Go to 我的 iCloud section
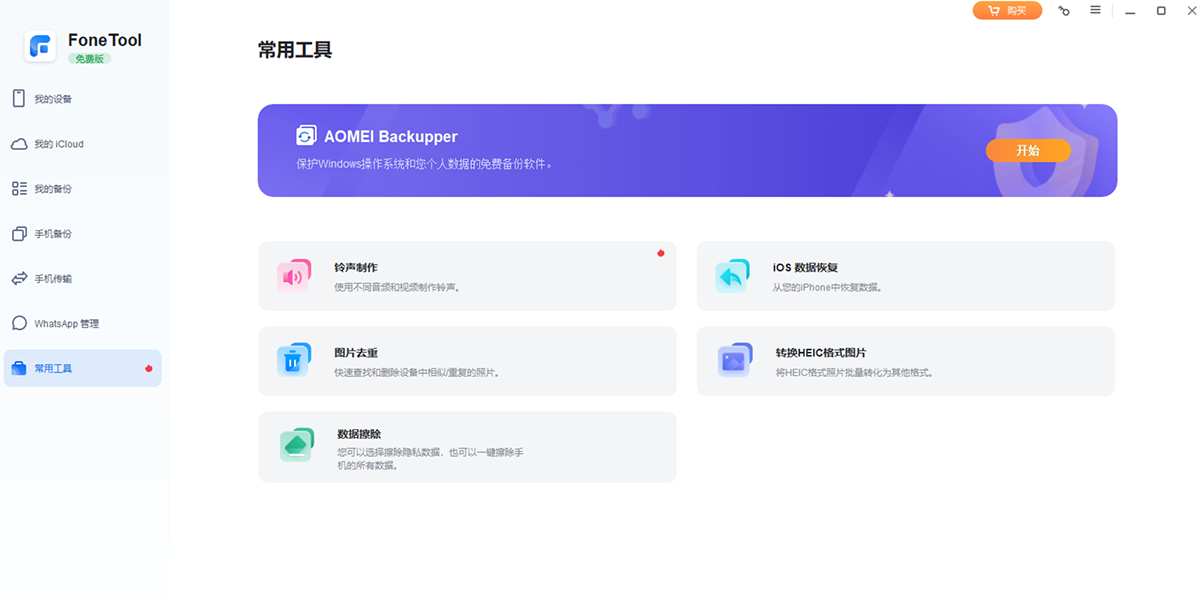1200x600 pixels. tap(82, 144)
